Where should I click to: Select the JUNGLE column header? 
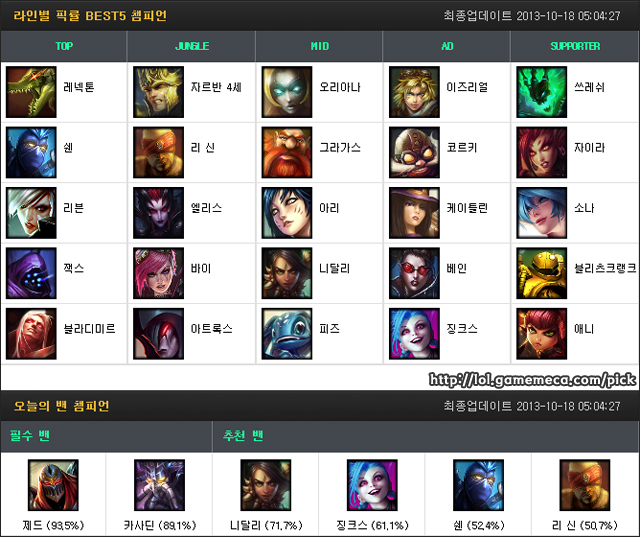click(192, 46)
